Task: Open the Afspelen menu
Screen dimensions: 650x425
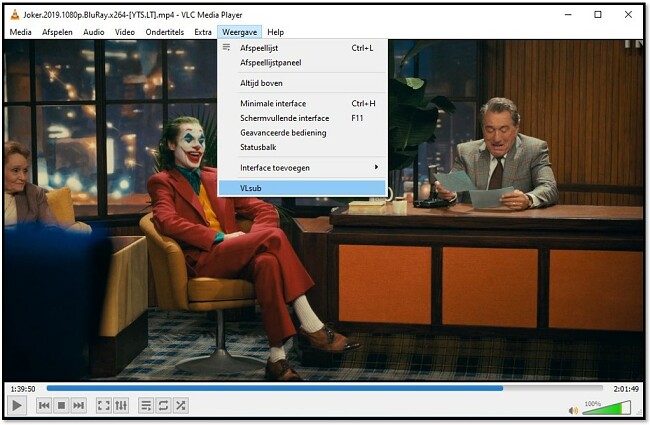Action: (57, 32)
